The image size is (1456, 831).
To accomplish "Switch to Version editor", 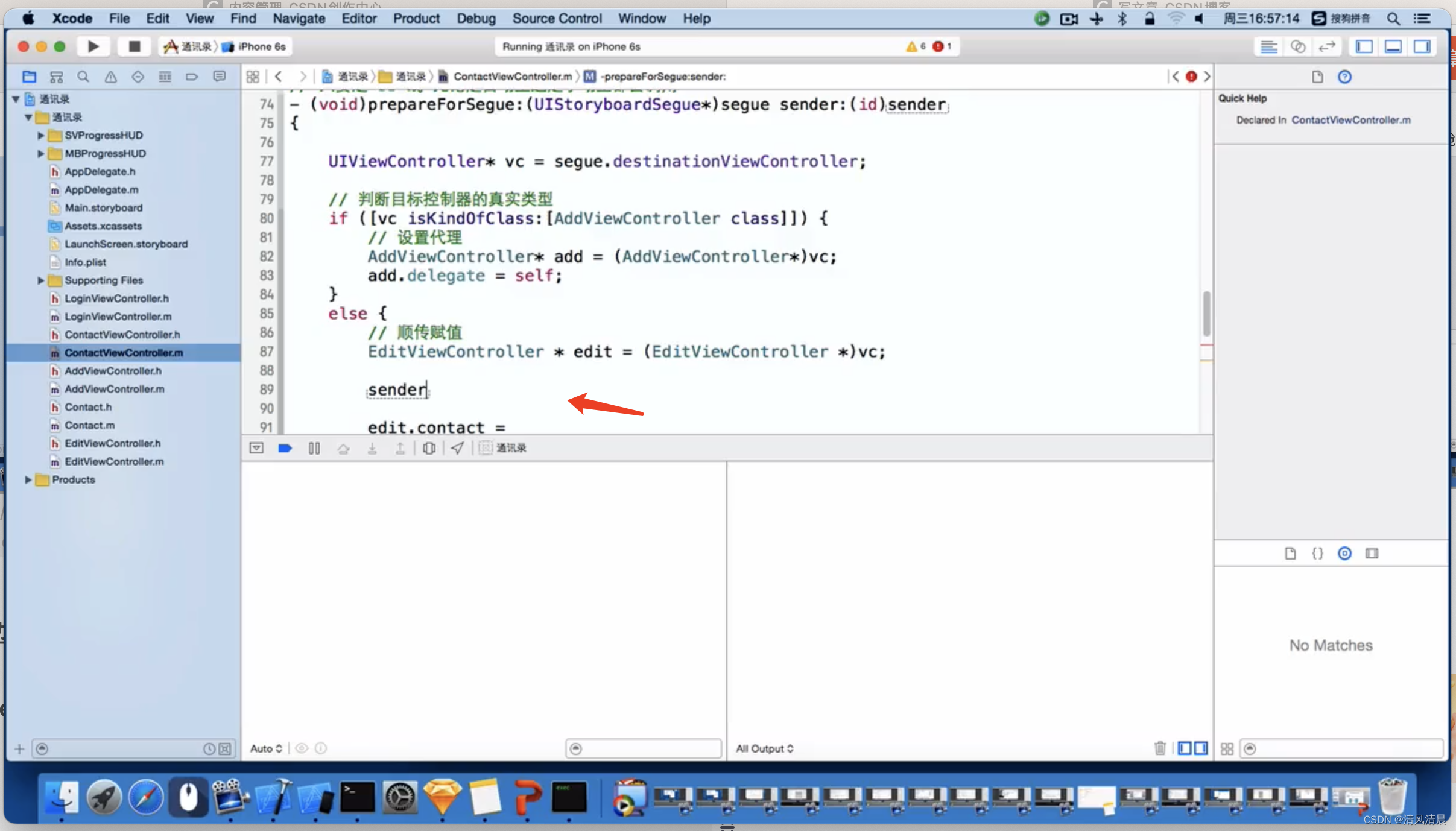I will pos(1327,46).
